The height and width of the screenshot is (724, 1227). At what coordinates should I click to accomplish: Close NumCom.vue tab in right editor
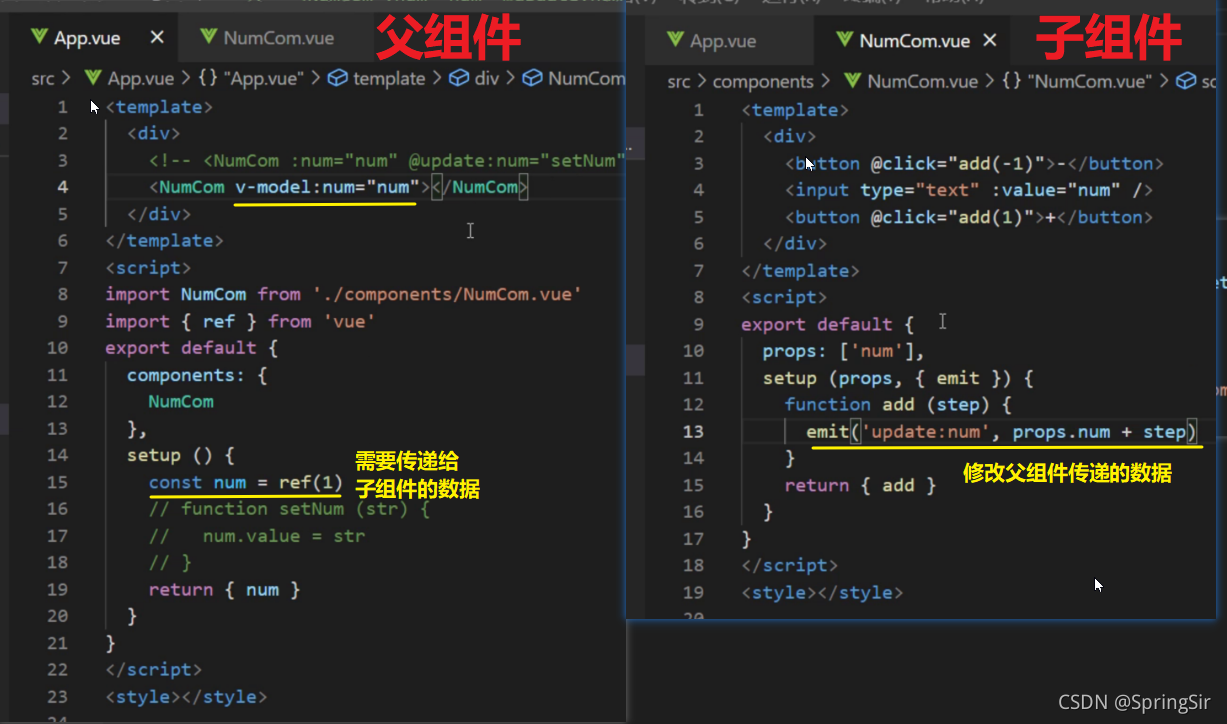990,41
